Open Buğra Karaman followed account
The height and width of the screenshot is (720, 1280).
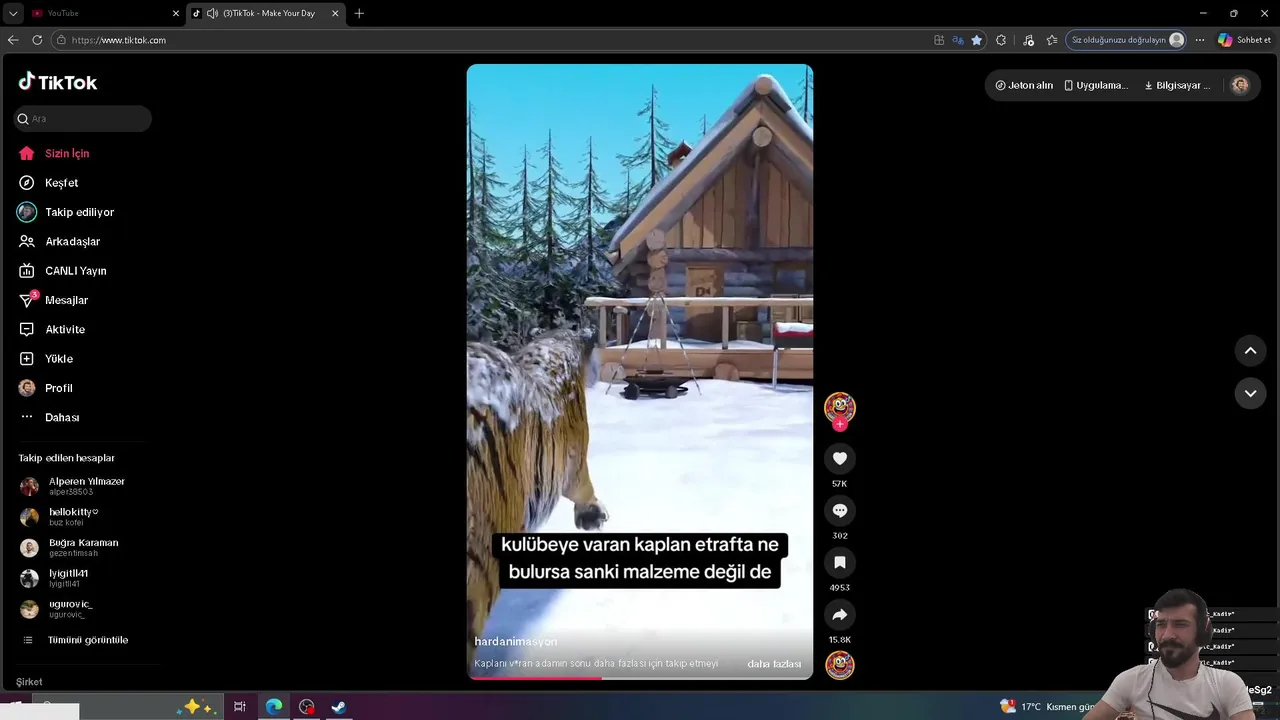tap(69, 547)
